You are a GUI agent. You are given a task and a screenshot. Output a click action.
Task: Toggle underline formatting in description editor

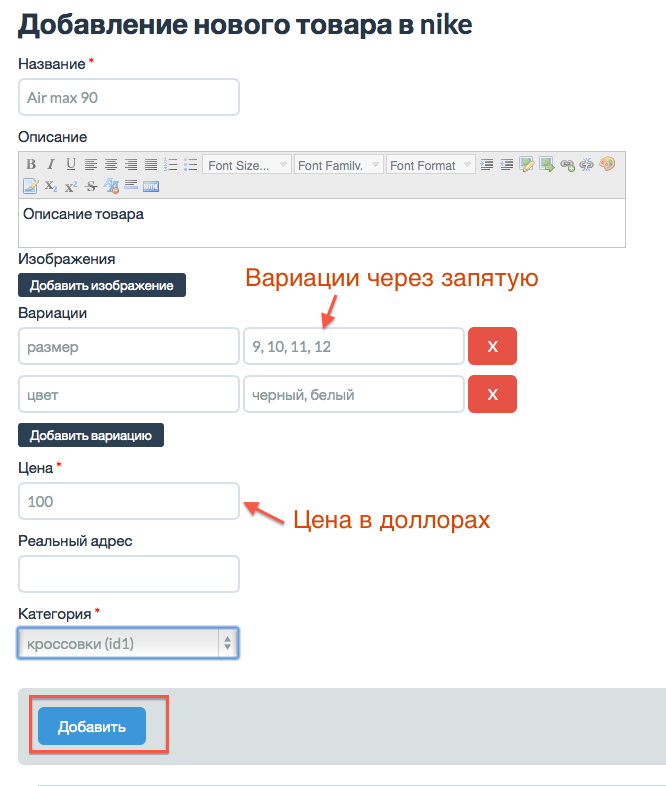pyautogui.click(x=71, y=164)
